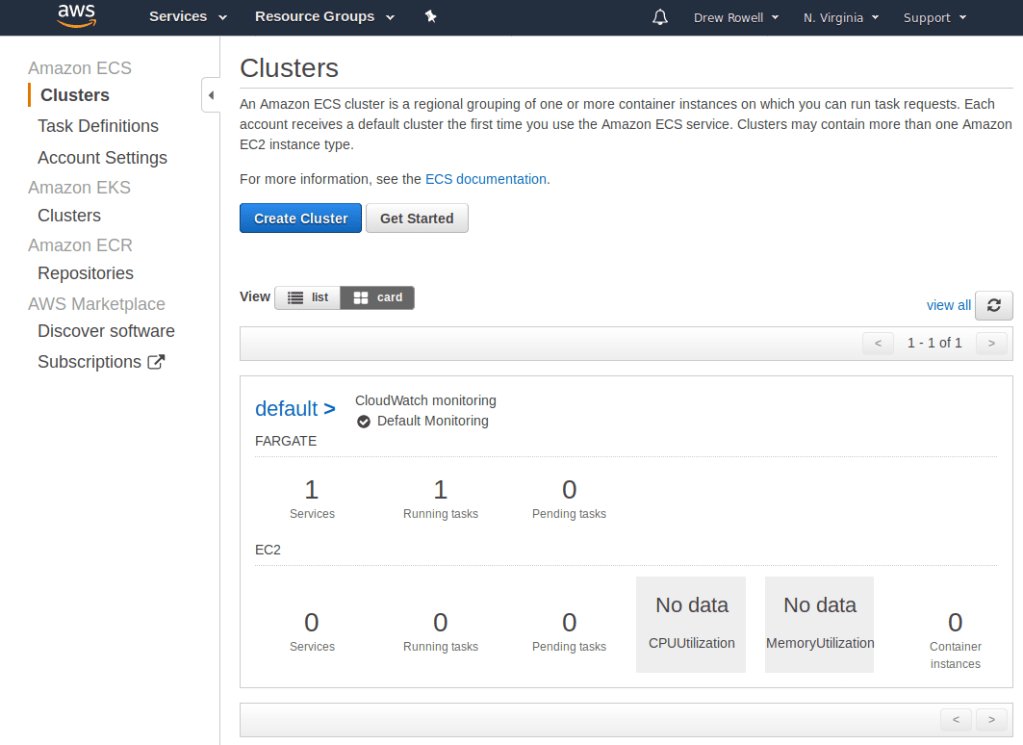Expand the Resource Groups dropdown
Screen dimensions: 1023x745
click(x=324, y=17)
